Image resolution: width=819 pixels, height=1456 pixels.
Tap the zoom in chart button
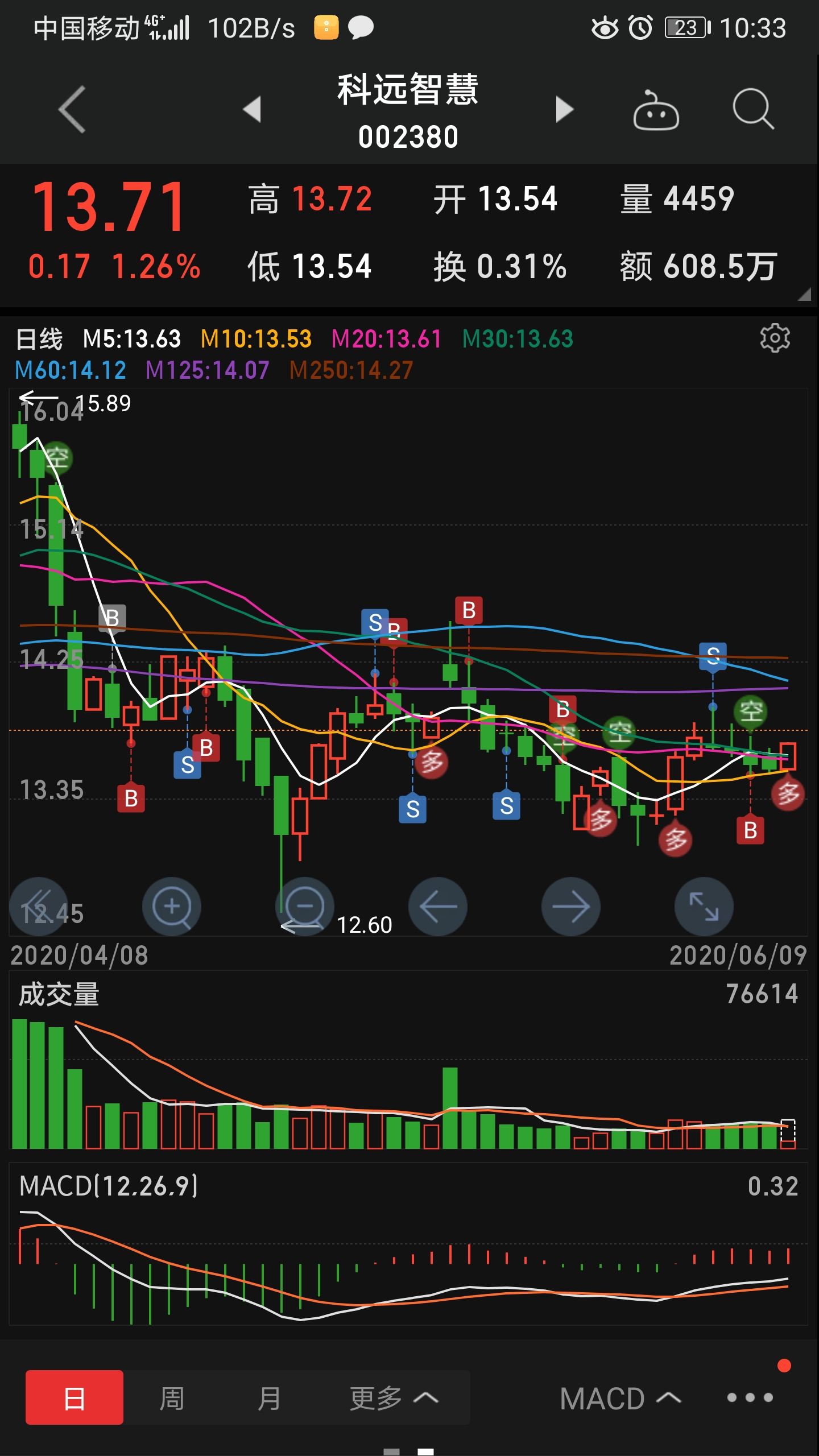point(172,907)
